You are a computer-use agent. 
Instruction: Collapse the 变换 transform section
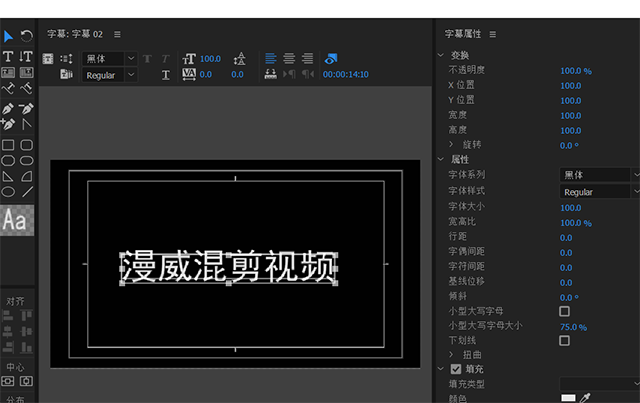tap(443, 55)
